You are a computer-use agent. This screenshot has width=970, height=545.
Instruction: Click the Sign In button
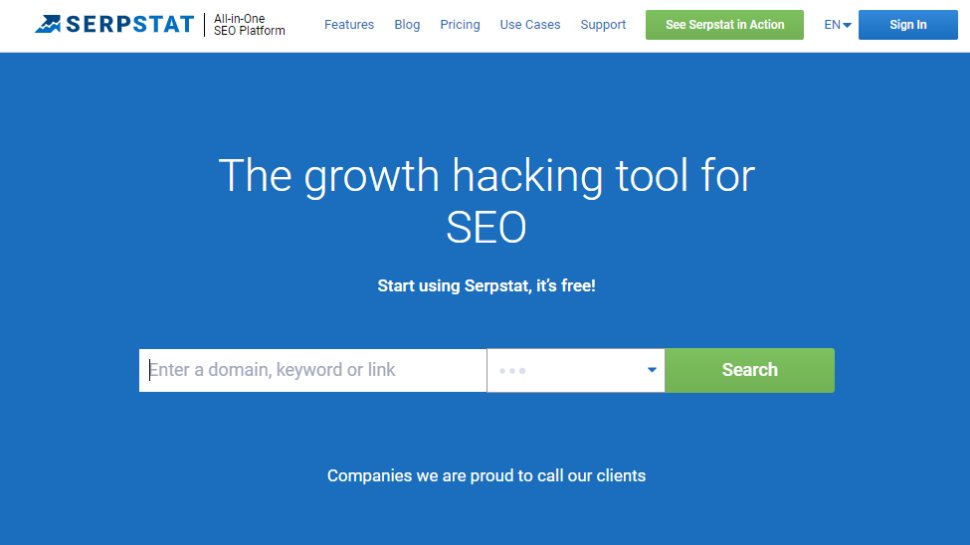[x=908, y=25]
